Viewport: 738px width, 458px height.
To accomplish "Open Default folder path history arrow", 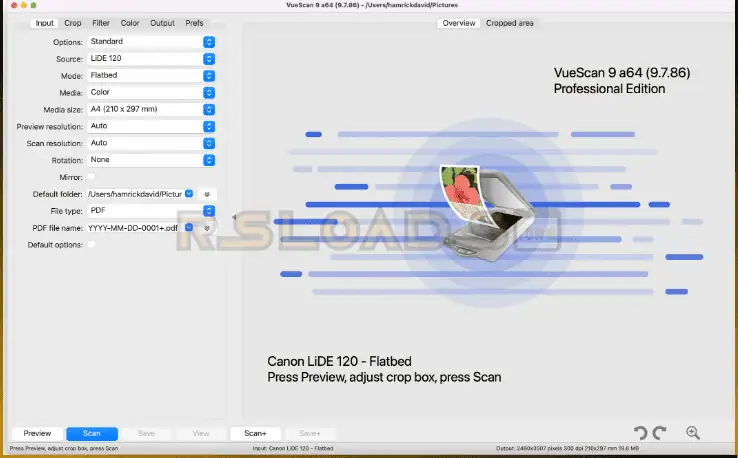I will (188, 194).
